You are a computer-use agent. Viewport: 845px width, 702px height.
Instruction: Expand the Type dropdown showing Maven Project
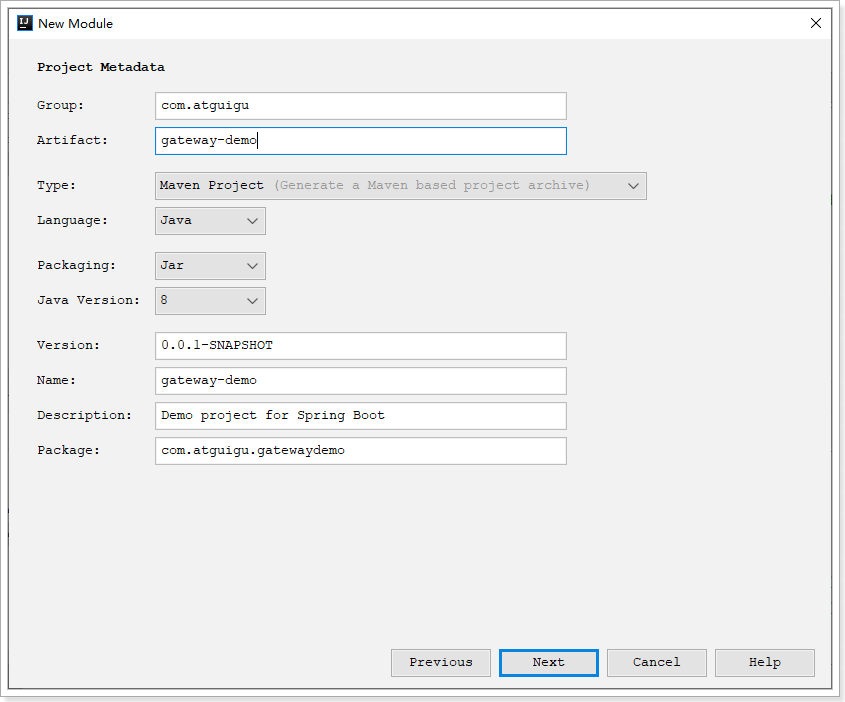[401, 186]
